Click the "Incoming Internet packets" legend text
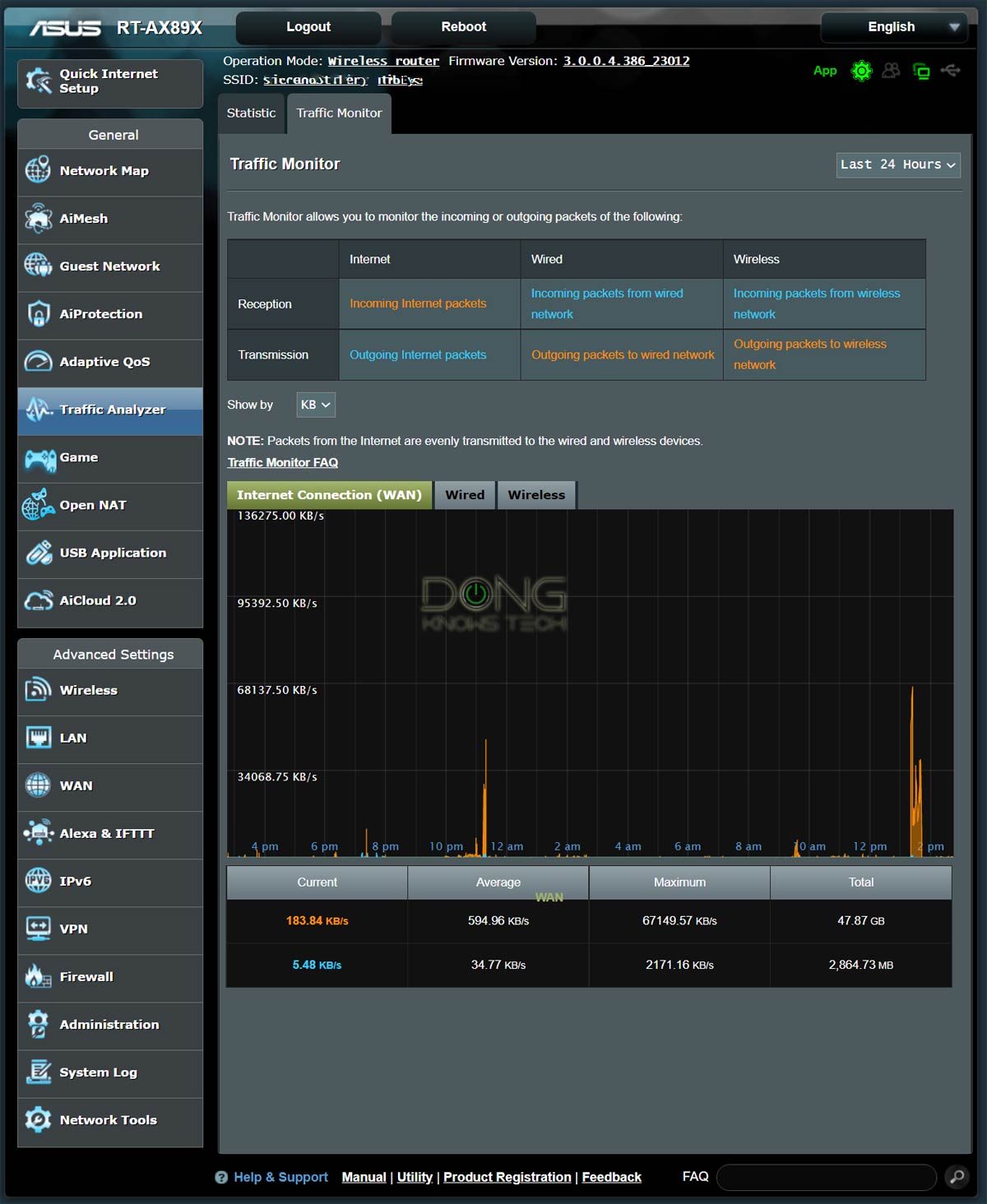Image resolution: width=987 pixels, height=1204 pixels. 418,303
